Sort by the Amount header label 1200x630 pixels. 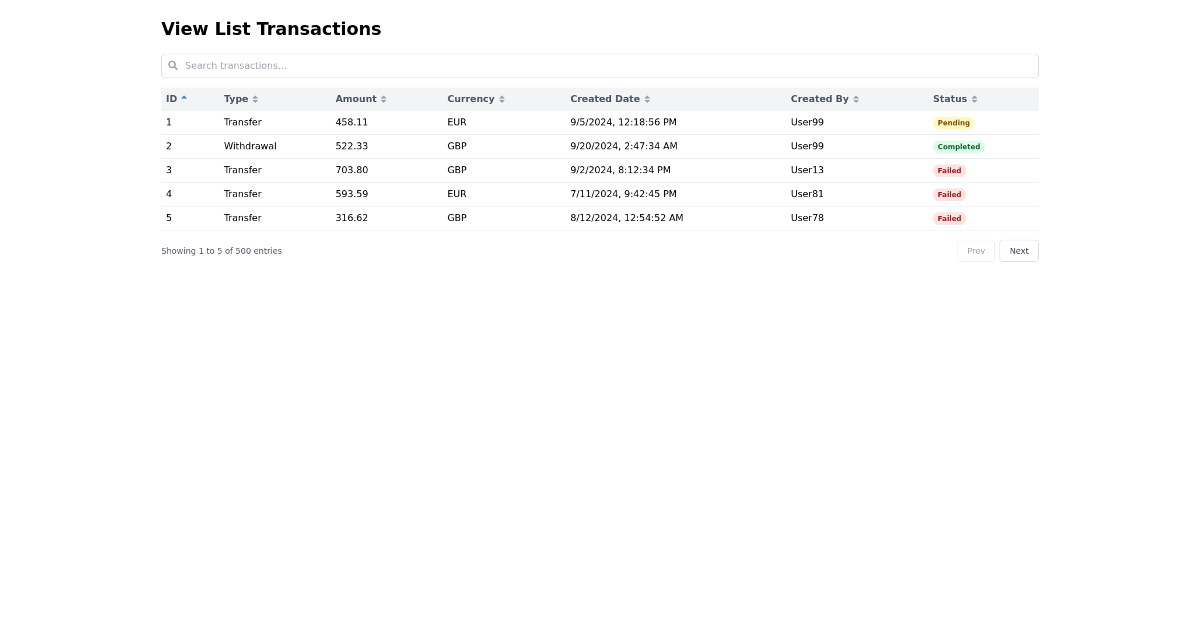(355, 99)
